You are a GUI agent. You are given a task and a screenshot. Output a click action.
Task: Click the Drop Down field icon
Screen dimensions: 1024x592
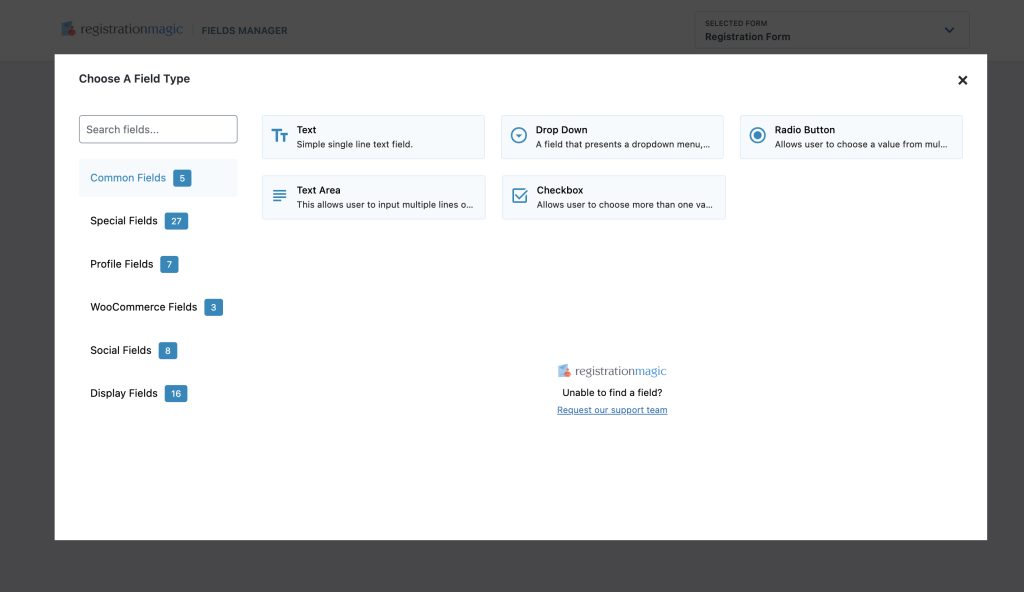[518, 136]
